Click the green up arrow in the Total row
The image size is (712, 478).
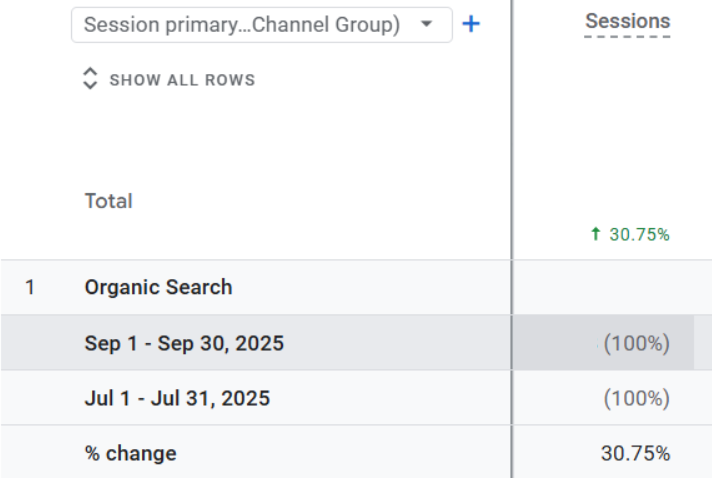click(596, 235)
